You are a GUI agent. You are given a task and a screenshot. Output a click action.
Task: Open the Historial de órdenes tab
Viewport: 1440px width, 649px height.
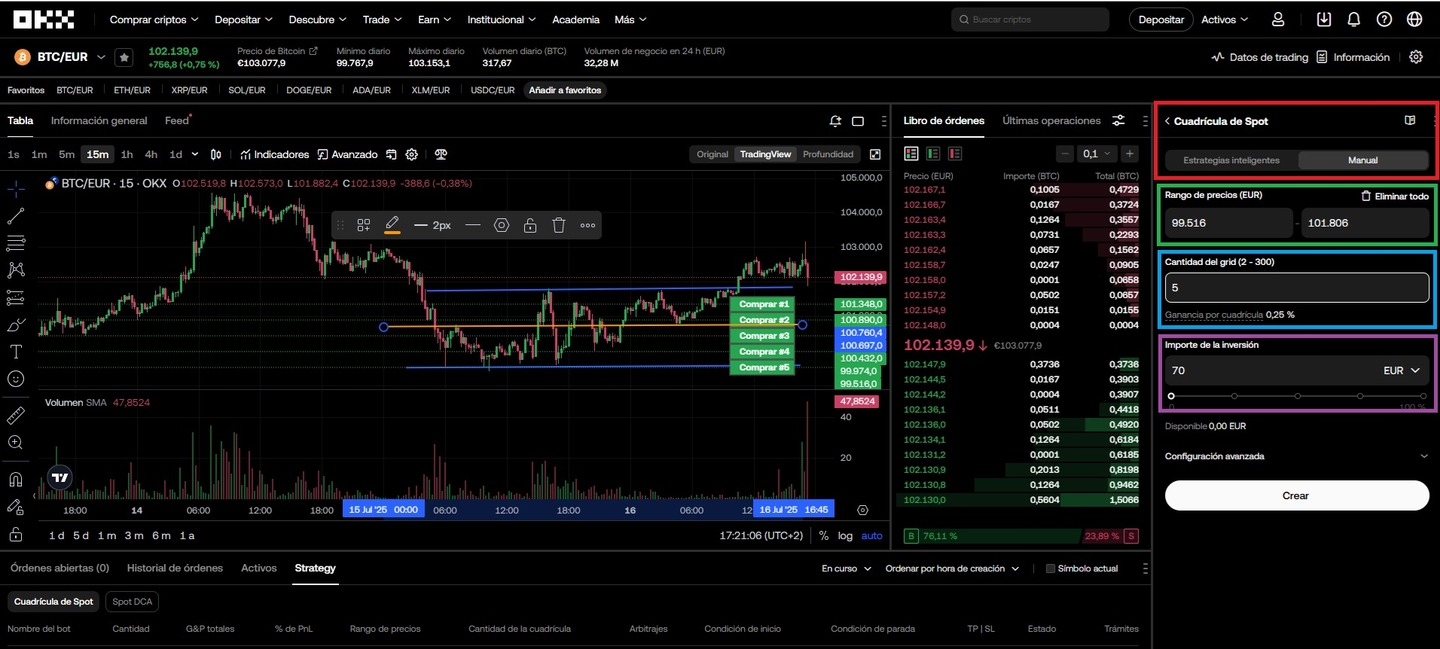click(175, 568)
